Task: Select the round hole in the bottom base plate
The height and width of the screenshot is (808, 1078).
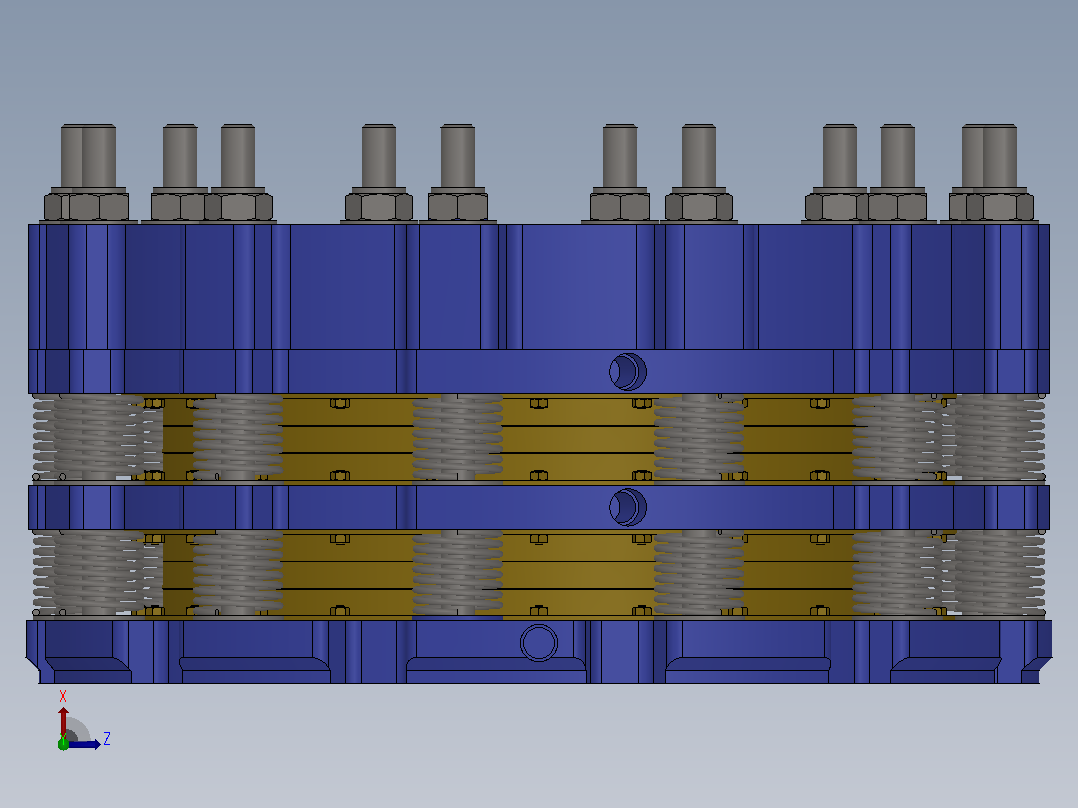Action: 539,643
